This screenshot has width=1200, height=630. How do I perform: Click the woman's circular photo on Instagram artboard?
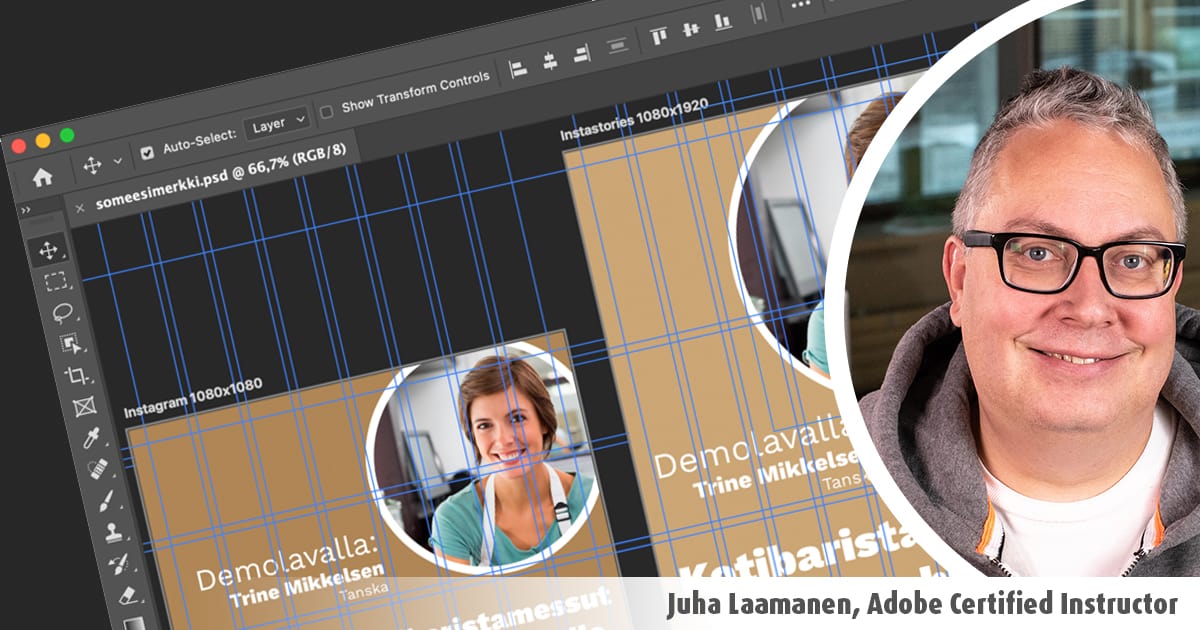[x=485, y=456]
